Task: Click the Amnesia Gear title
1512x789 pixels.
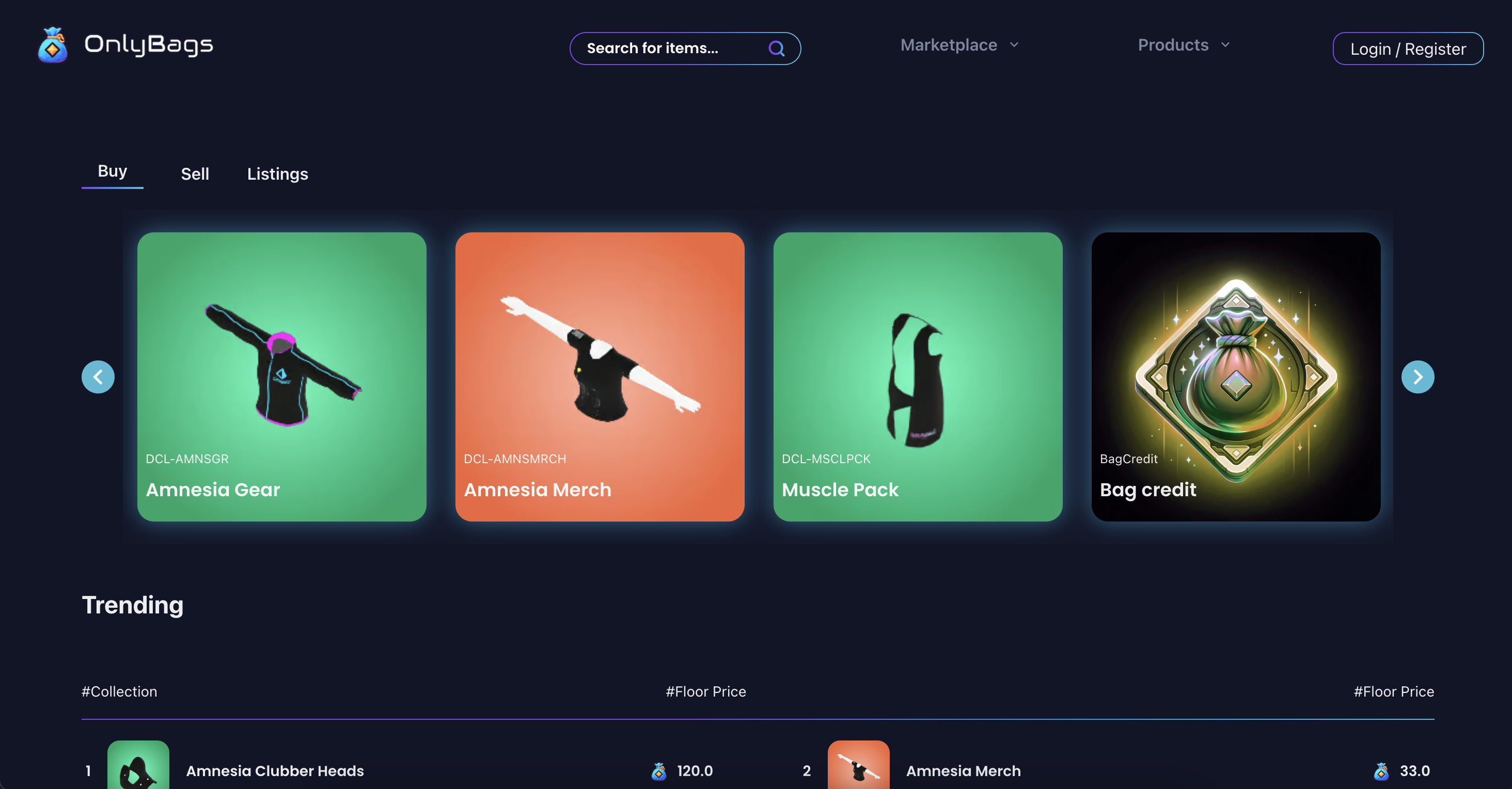Action: click(213, 490)
